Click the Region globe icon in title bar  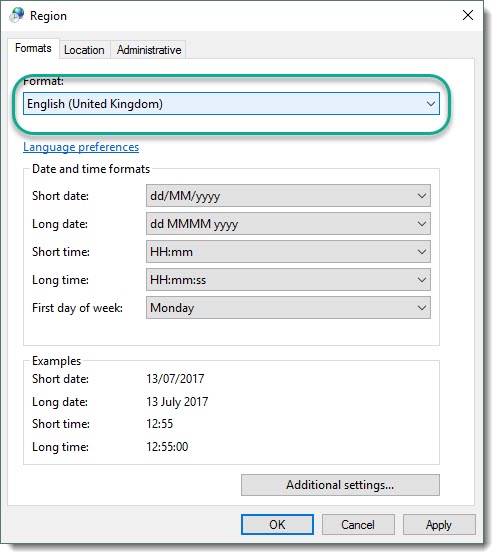[17, 15]
